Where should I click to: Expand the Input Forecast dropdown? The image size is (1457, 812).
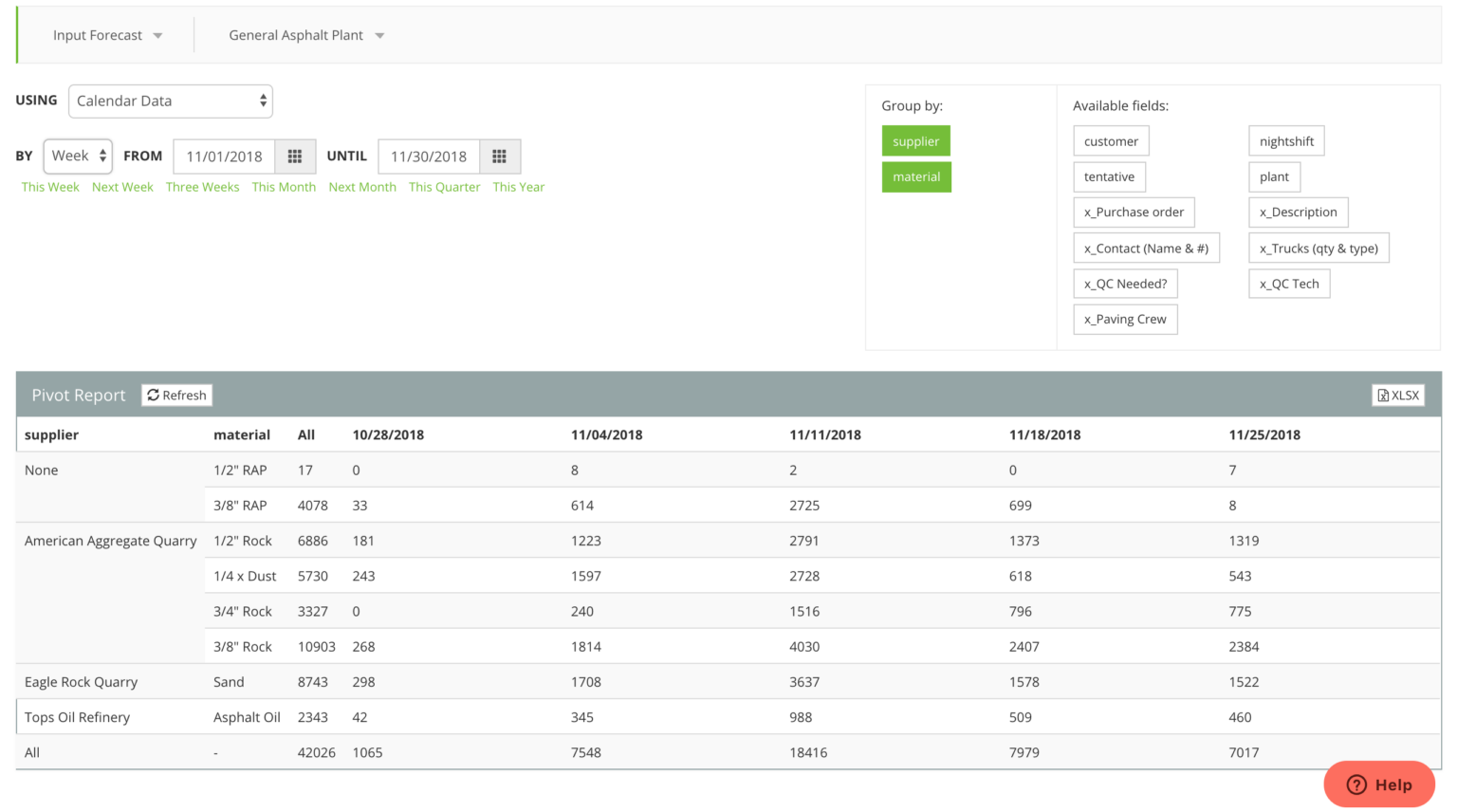pos(107,35)
